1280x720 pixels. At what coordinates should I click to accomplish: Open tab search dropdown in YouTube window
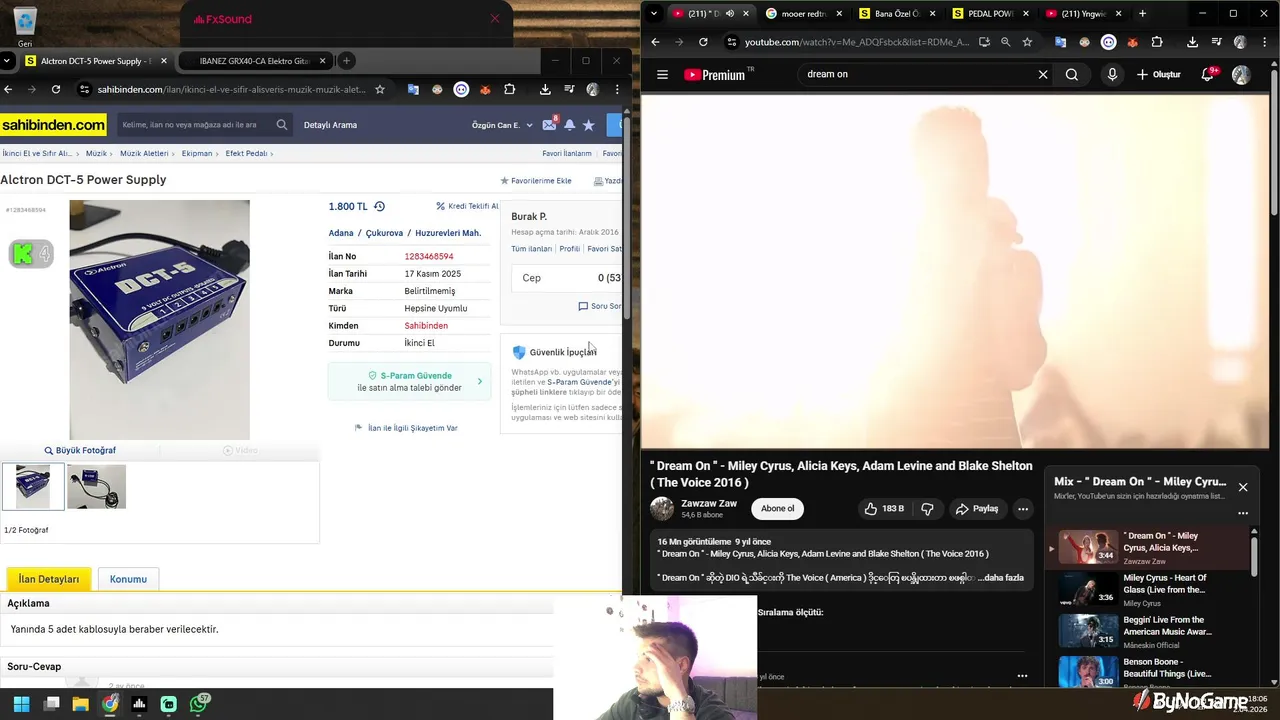[654, 13]
